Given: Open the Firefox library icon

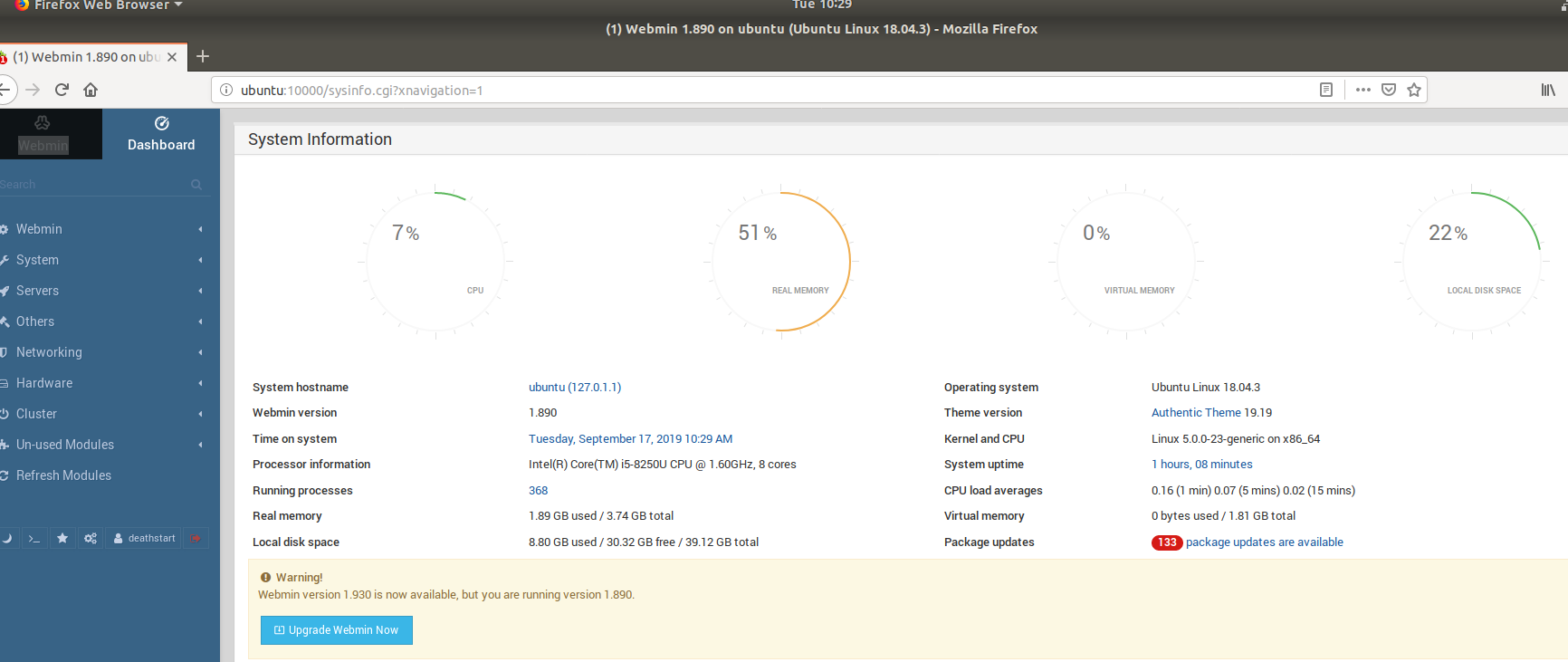Looking at the screenshot, I should 1548,90.
